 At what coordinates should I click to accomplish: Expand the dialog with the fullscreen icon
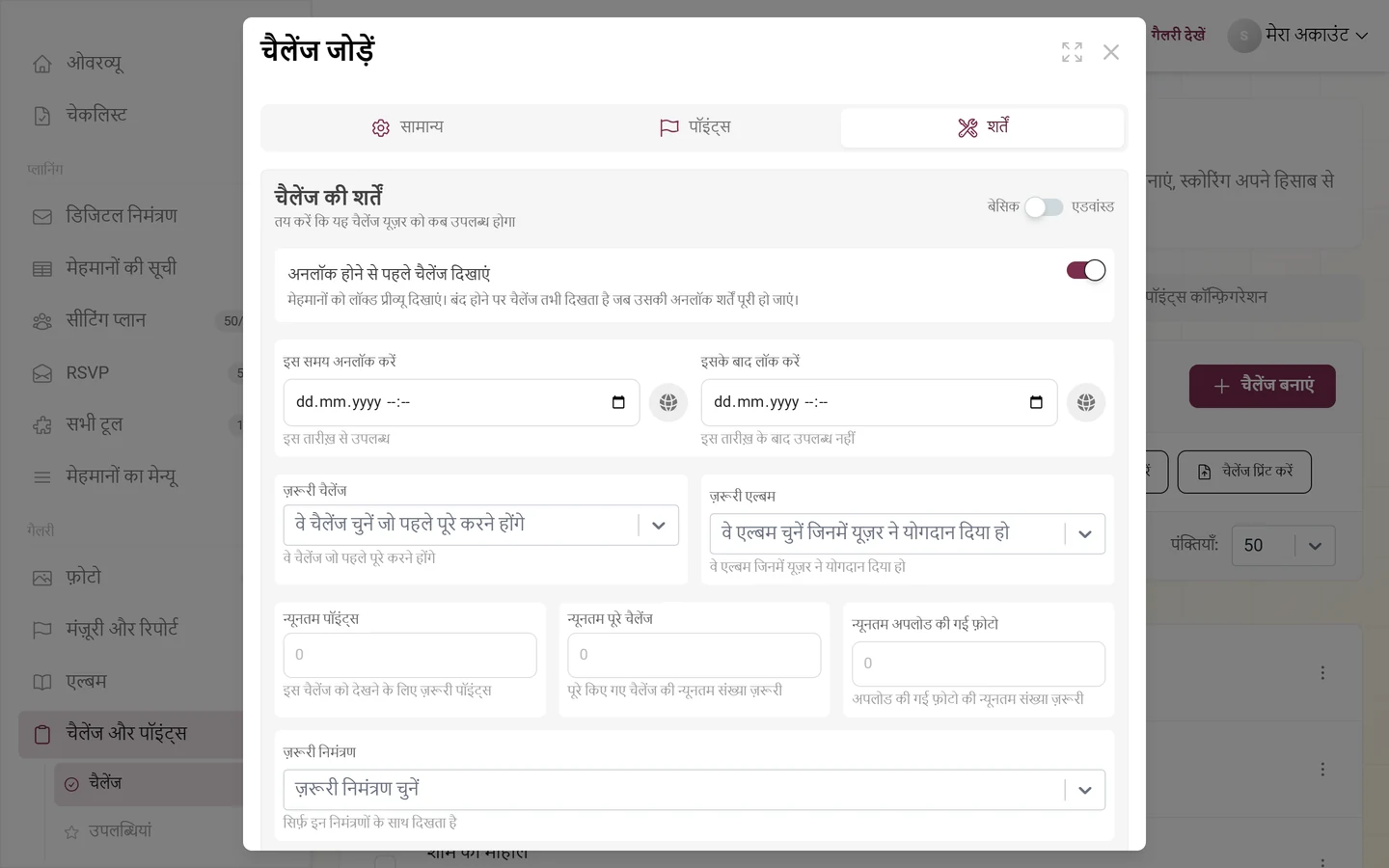pyautogui.click(x=1072, y=52)
